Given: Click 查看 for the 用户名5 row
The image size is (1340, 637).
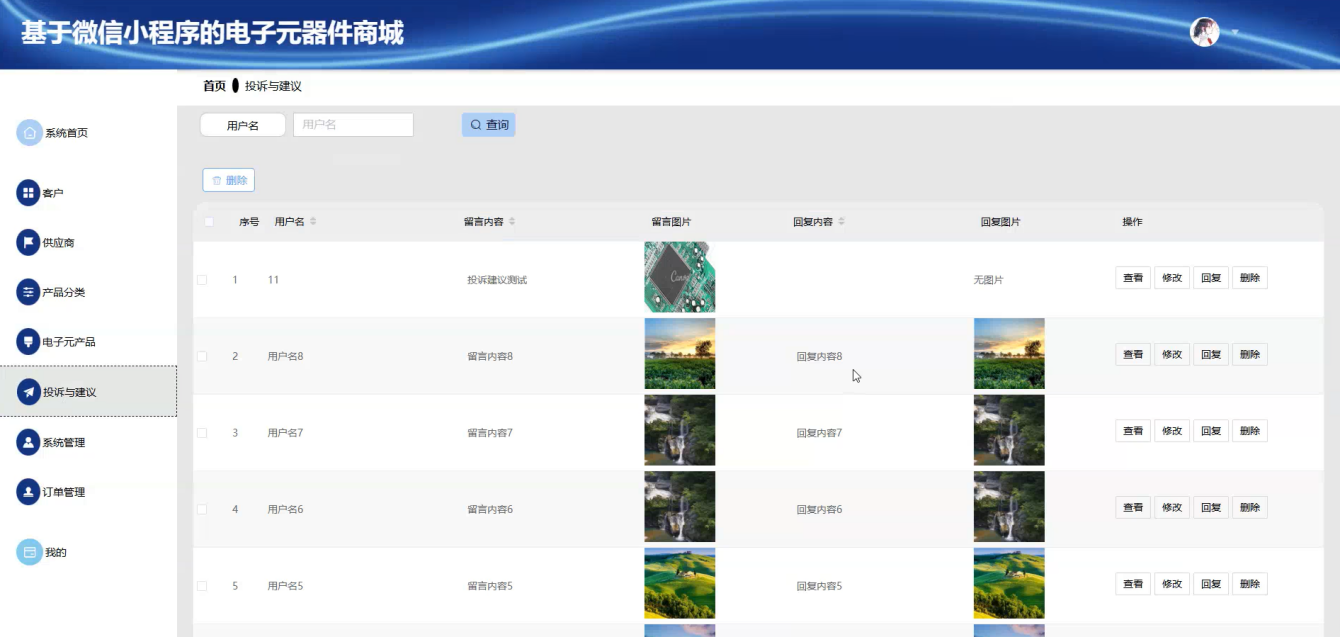Looking at the screenshot, I should coord(1133,584).
